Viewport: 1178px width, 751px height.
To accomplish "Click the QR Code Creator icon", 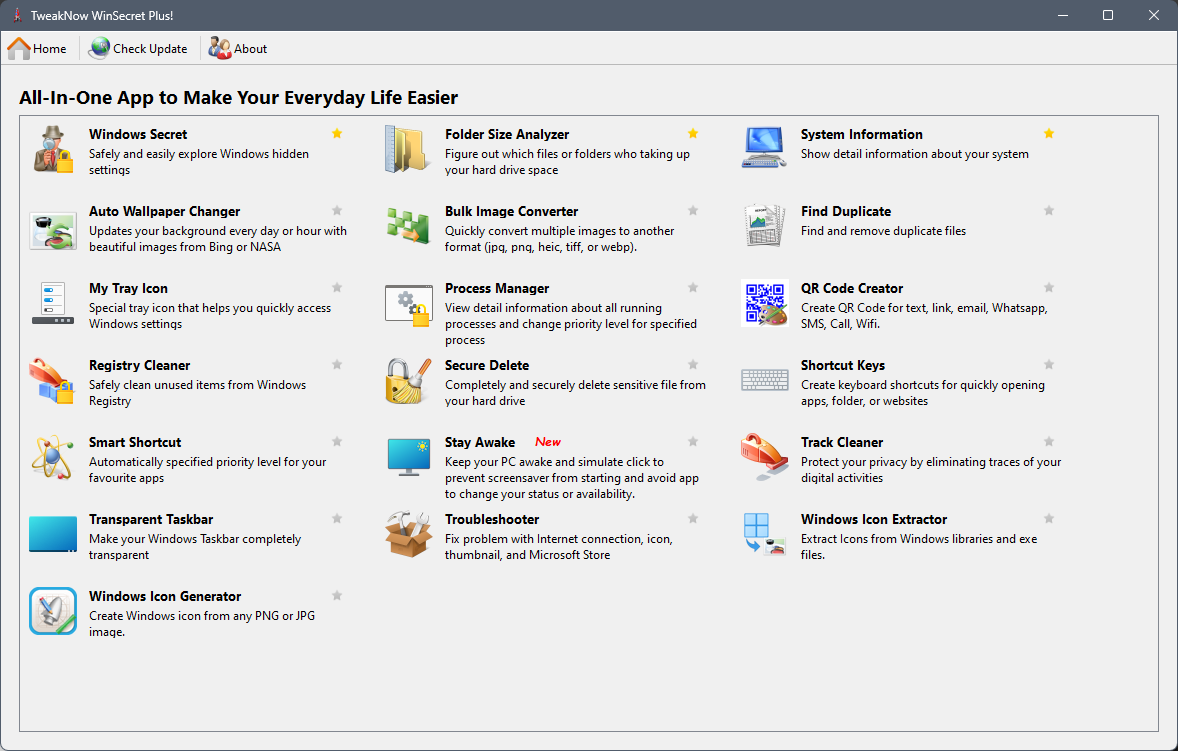I will click(764, 304).
